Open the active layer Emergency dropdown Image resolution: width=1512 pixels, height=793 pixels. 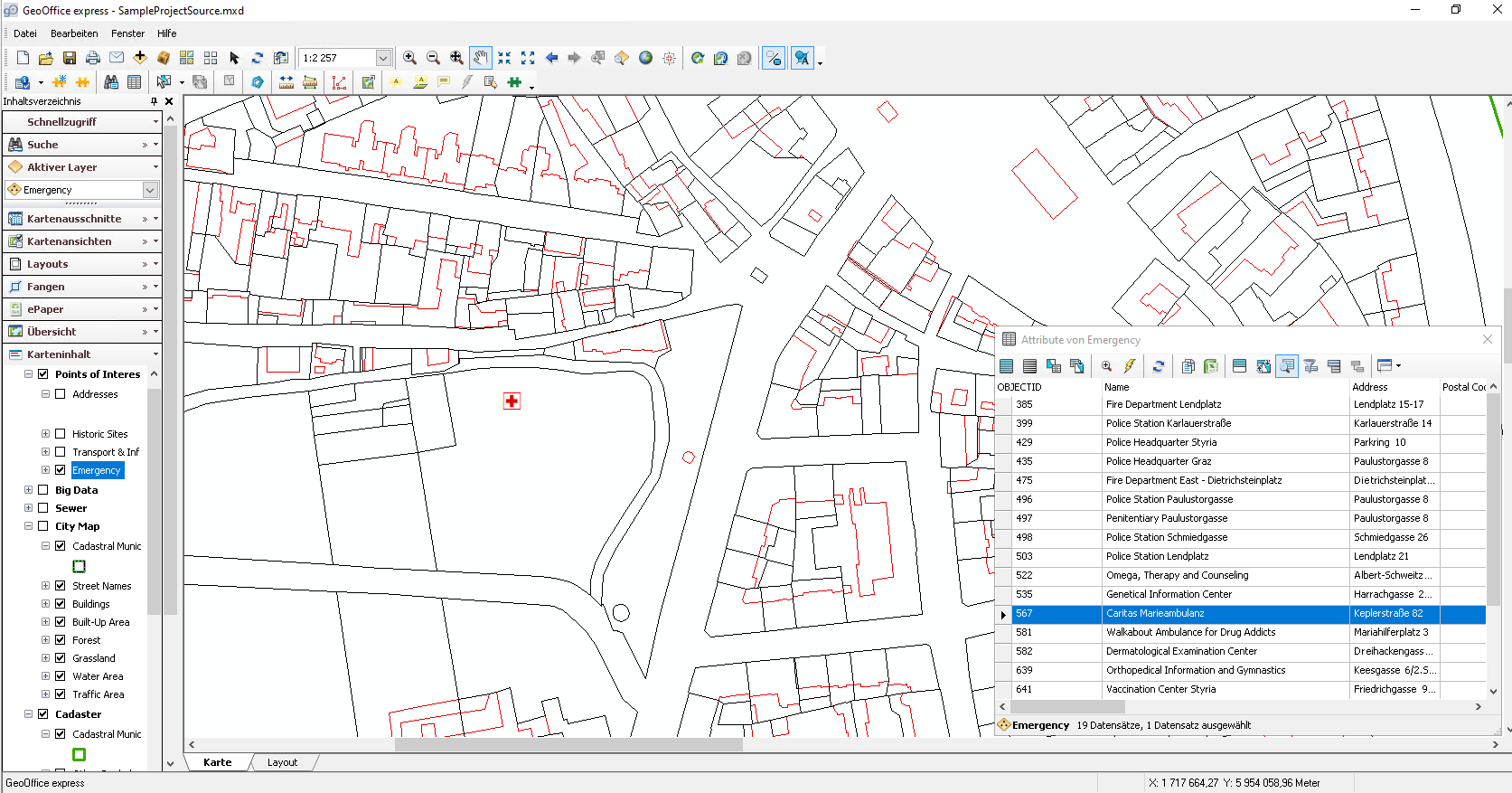point(150,190)
